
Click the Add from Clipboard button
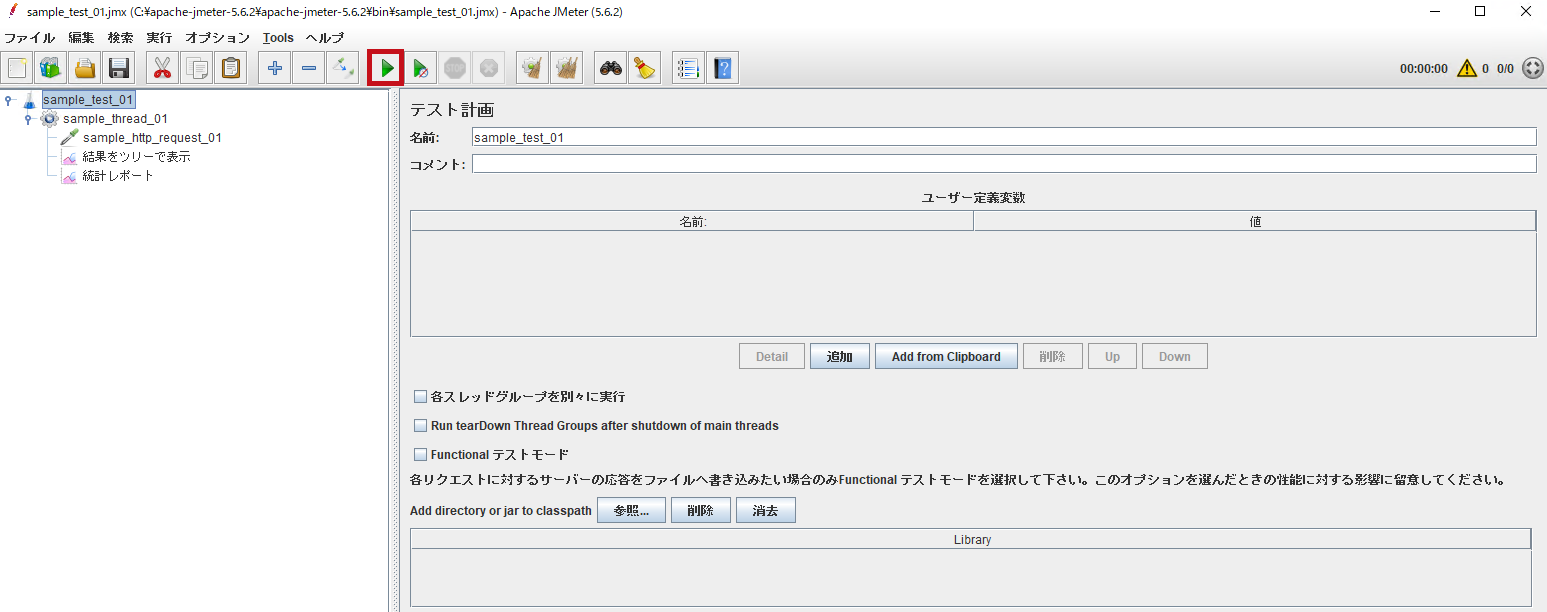pyautogui.click(x=946, y=357)
